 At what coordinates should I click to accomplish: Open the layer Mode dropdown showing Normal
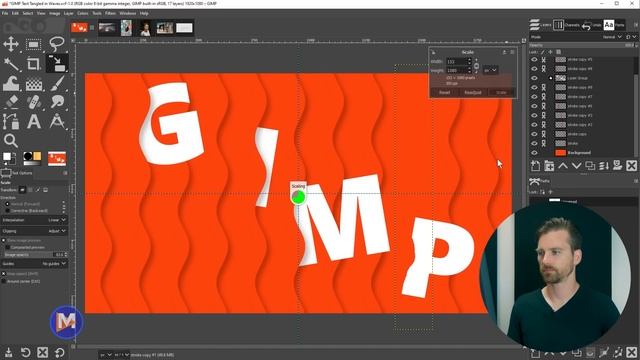coord(613,37)
